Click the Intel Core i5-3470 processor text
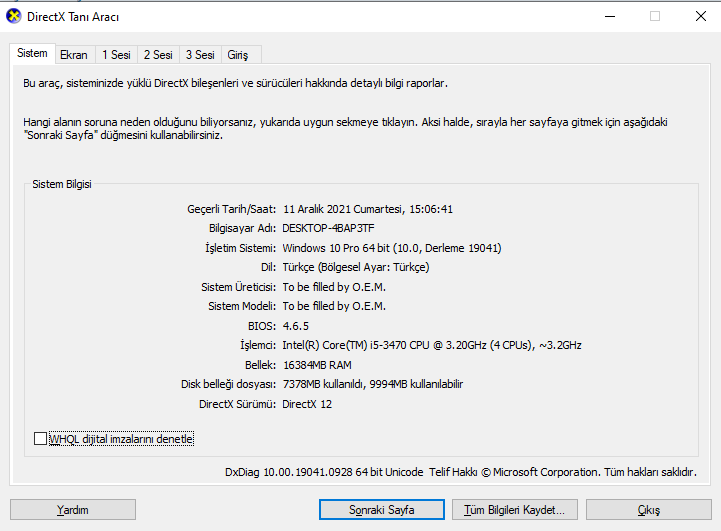This screenshot has width=721, height=531. tap(431, 345)
